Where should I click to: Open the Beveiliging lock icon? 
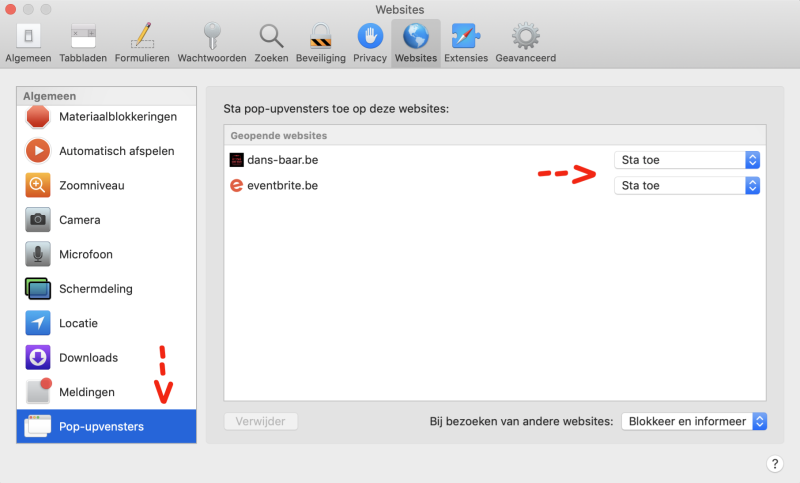point(321,36)
